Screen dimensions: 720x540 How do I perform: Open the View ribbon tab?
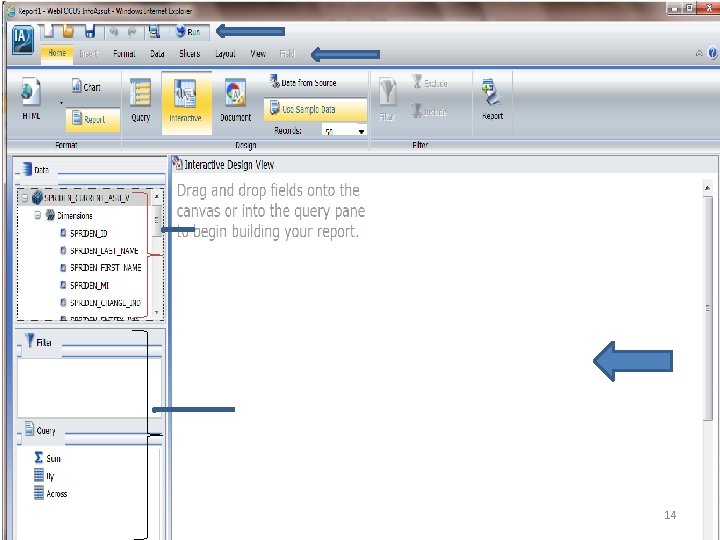258,54
